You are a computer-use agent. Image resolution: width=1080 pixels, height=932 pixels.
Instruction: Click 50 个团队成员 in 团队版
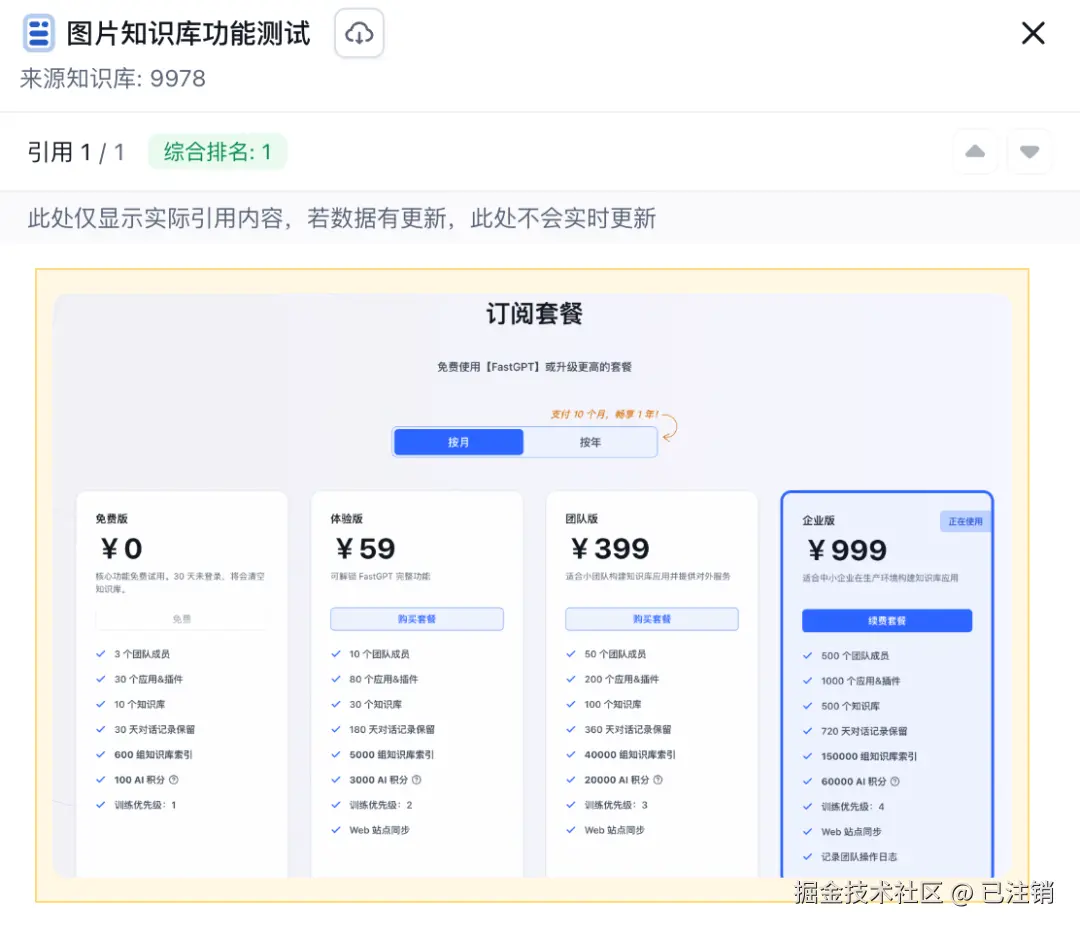[x=615, y=654]
